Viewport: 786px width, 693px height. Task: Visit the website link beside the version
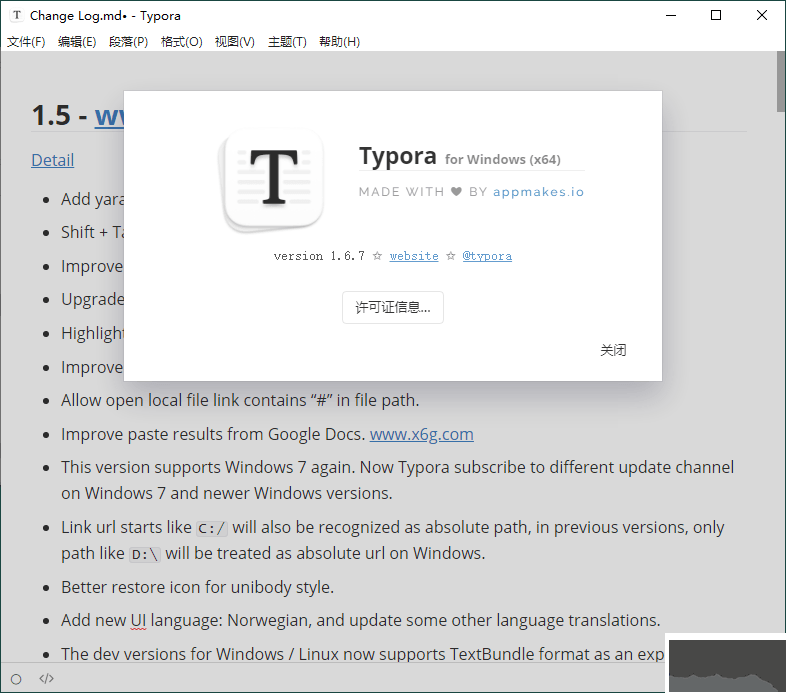pos(414,256)
